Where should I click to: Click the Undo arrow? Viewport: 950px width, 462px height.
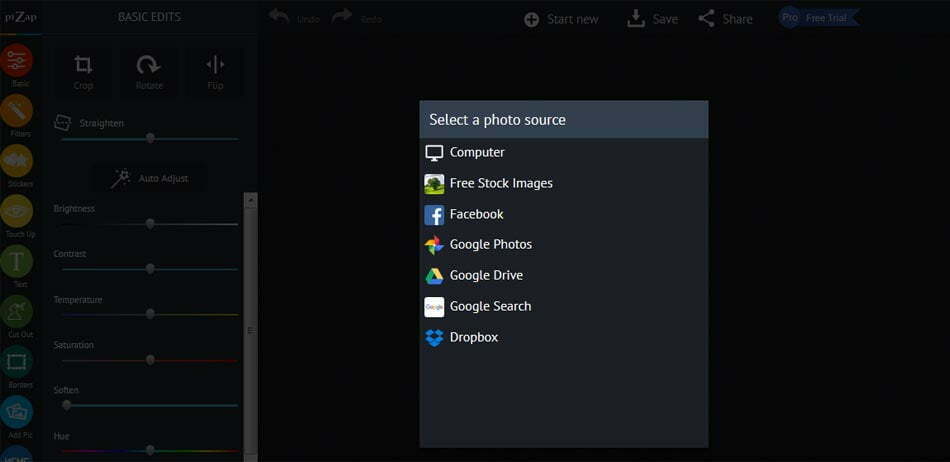pos(279,16)
